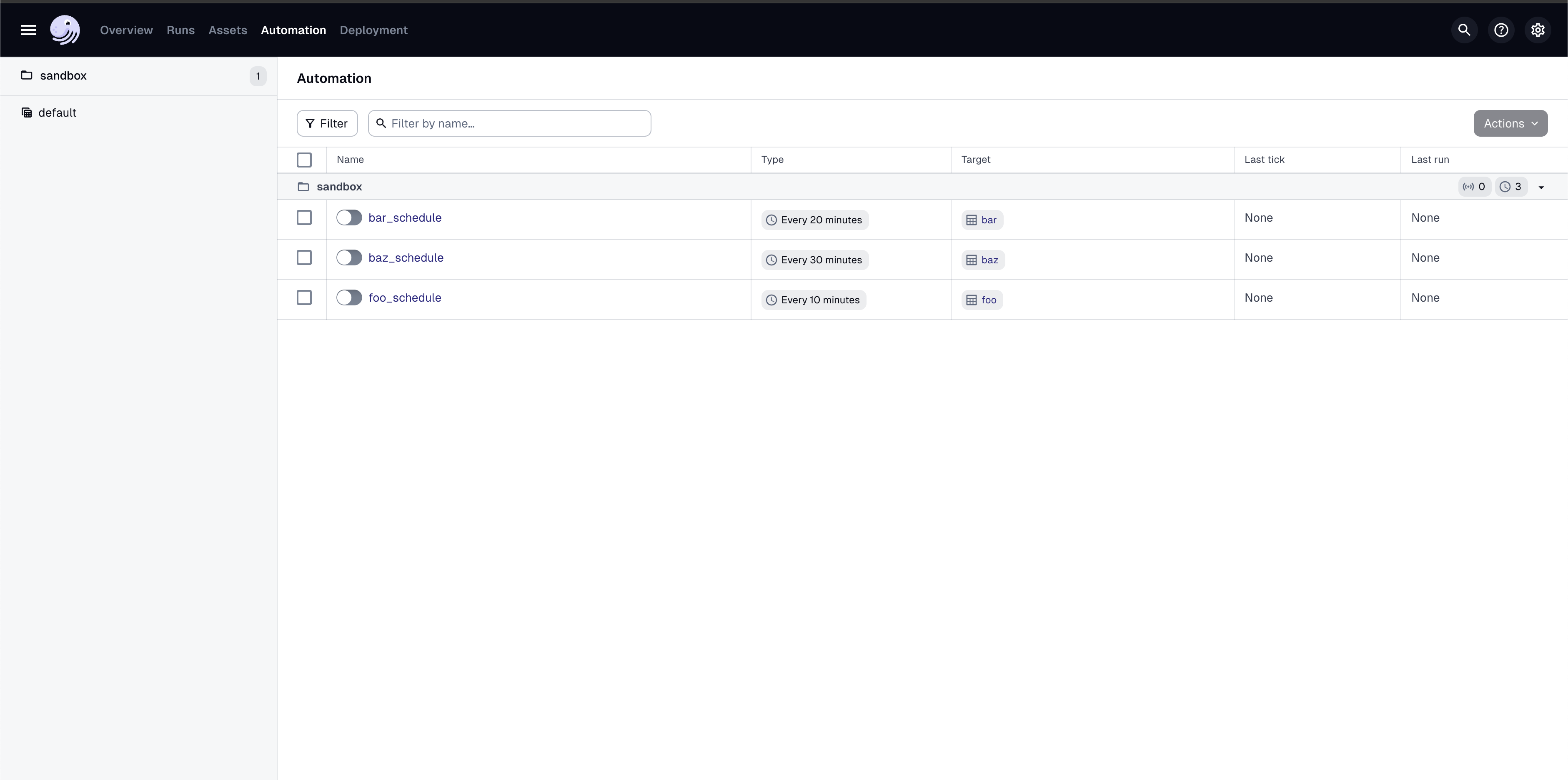Click the default code location icon
1568x780 pixels.
(26, 112)
